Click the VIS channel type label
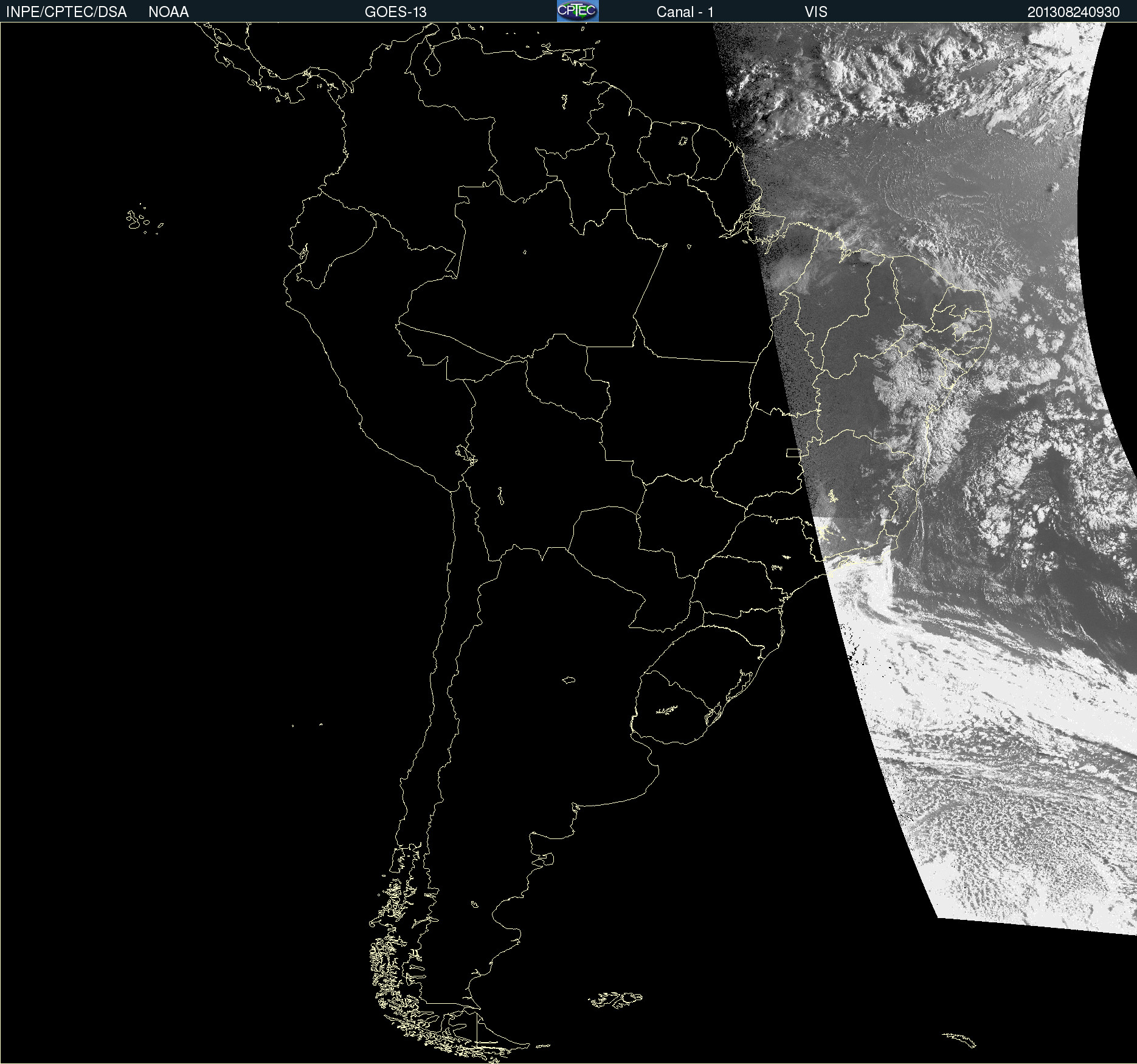 pyautogui.click(x=815, y=12)
